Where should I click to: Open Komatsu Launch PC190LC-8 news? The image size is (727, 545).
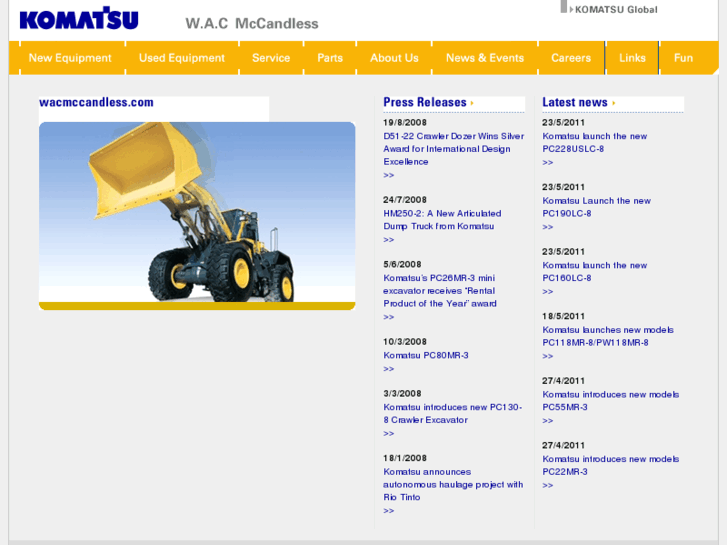tap(597, 207)
